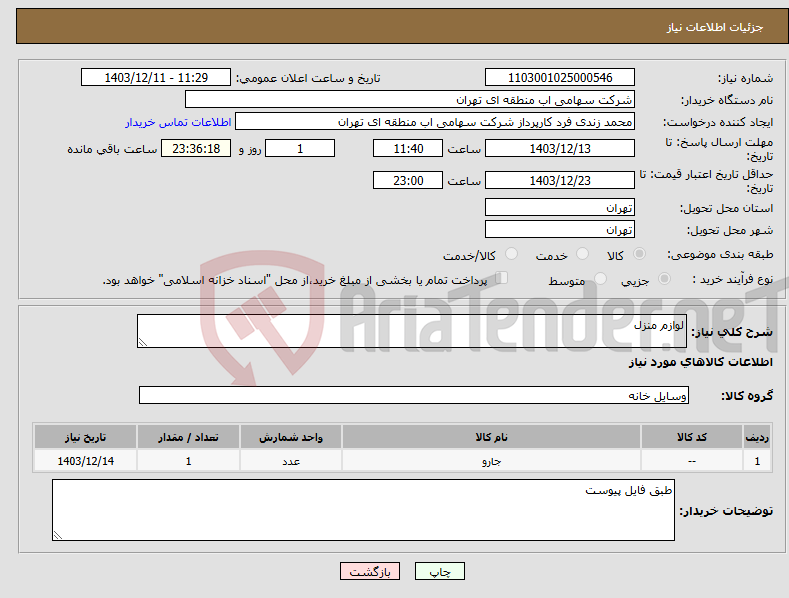
Task: Open the اطلاعات تماس خریدار link
Action: [178, 122]
